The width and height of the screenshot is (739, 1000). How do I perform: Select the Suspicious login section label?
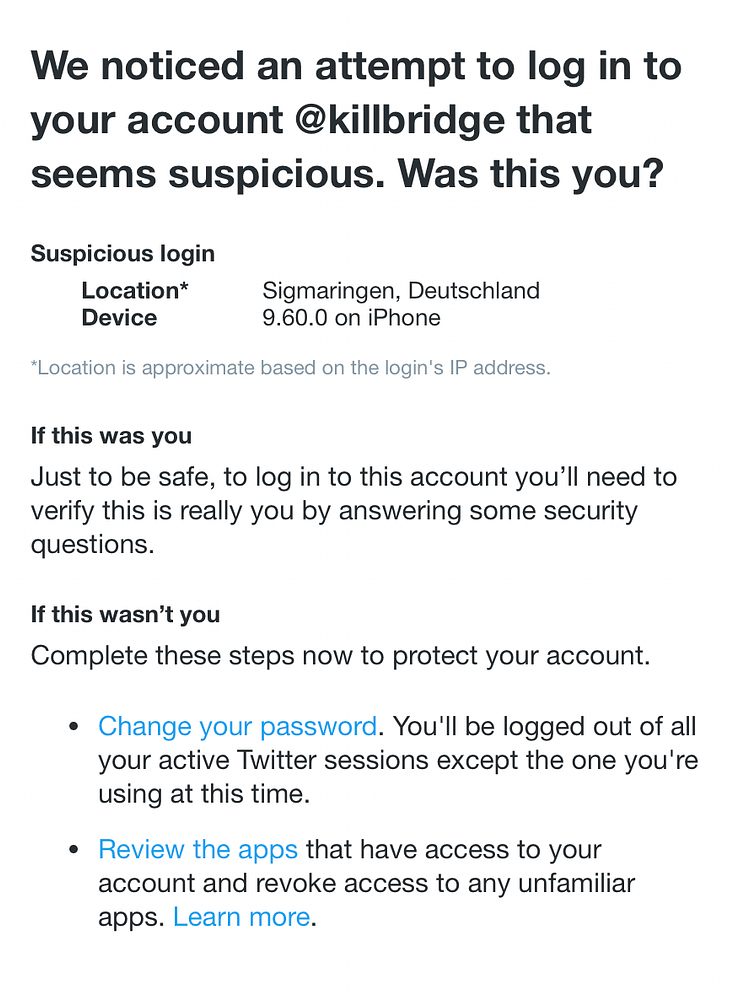point(123,254)
